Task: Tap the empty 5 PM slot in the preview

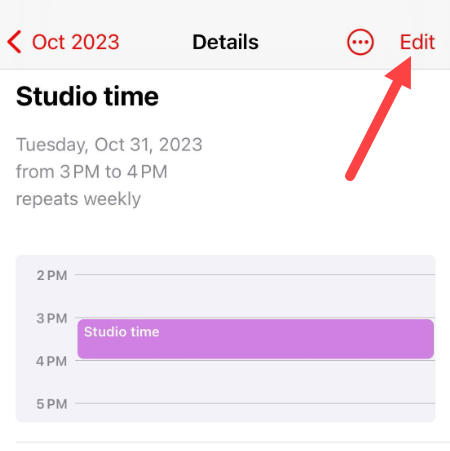Action: point(255,412)
